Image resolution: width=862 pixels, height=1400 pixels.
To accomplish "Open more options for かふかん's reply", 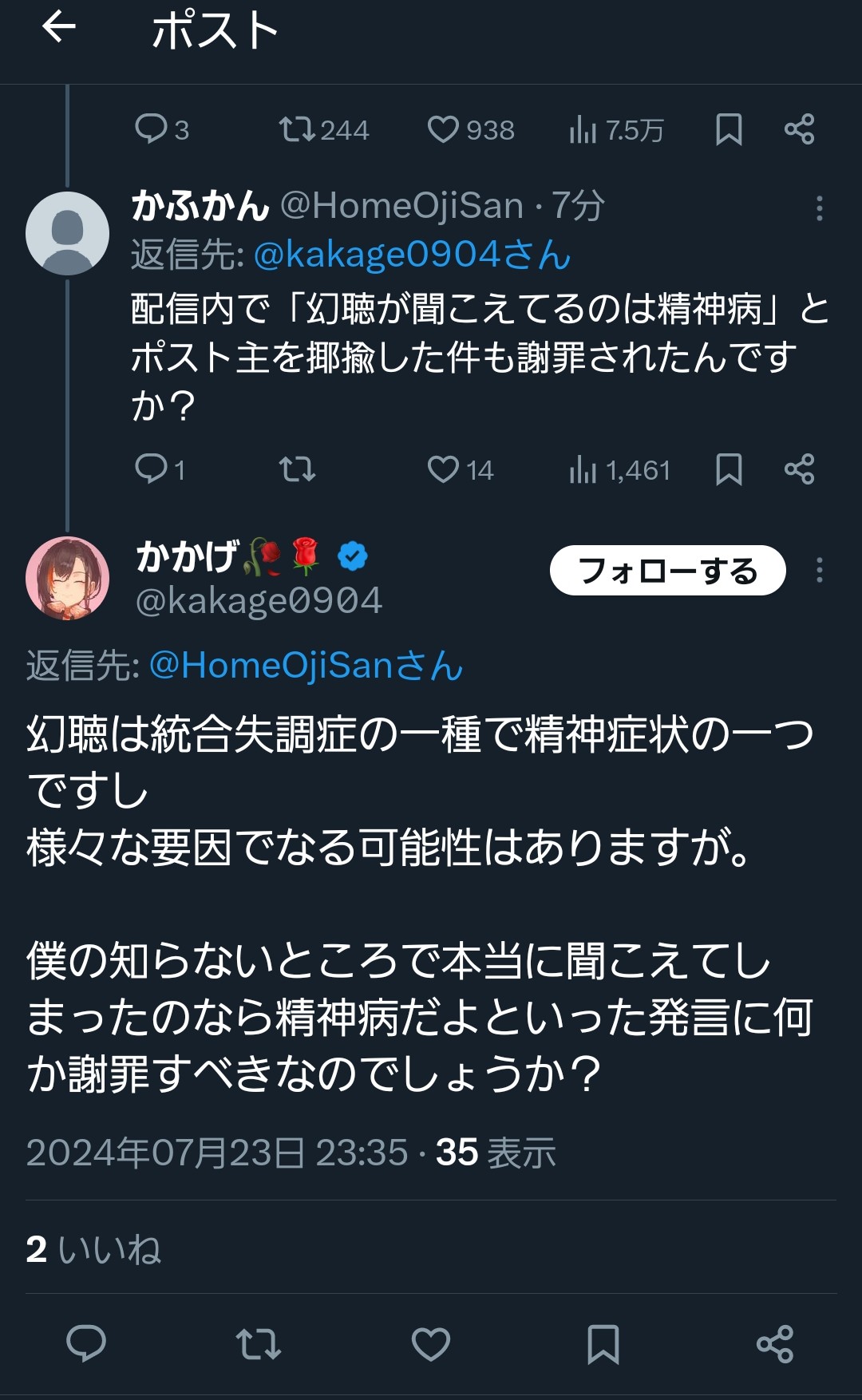I will pyautogui.click(x=819, y=208).
